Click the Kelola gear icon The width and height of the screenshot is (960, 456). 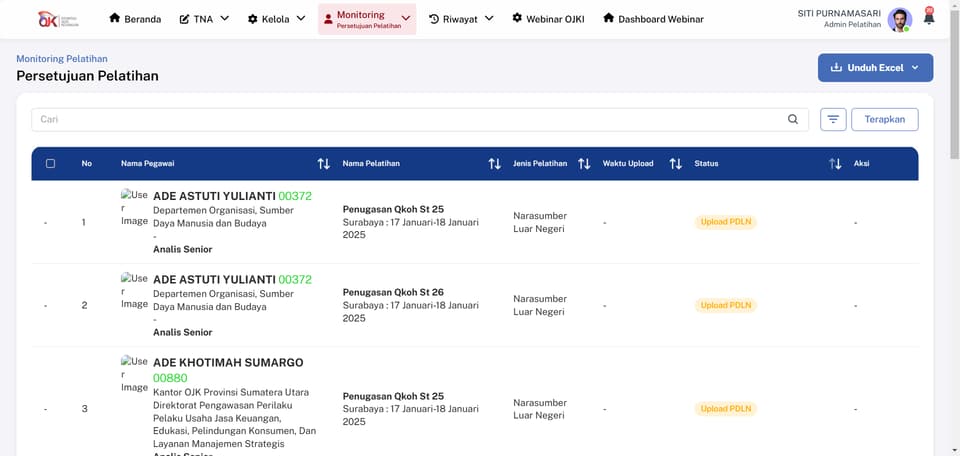(x=253, y=19)
